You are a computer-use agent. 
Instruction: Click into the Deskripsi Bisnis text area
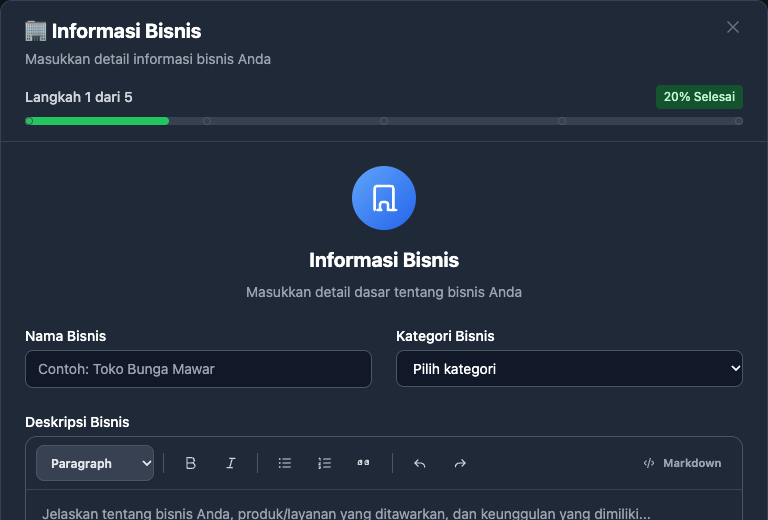(x=384, y=505)
